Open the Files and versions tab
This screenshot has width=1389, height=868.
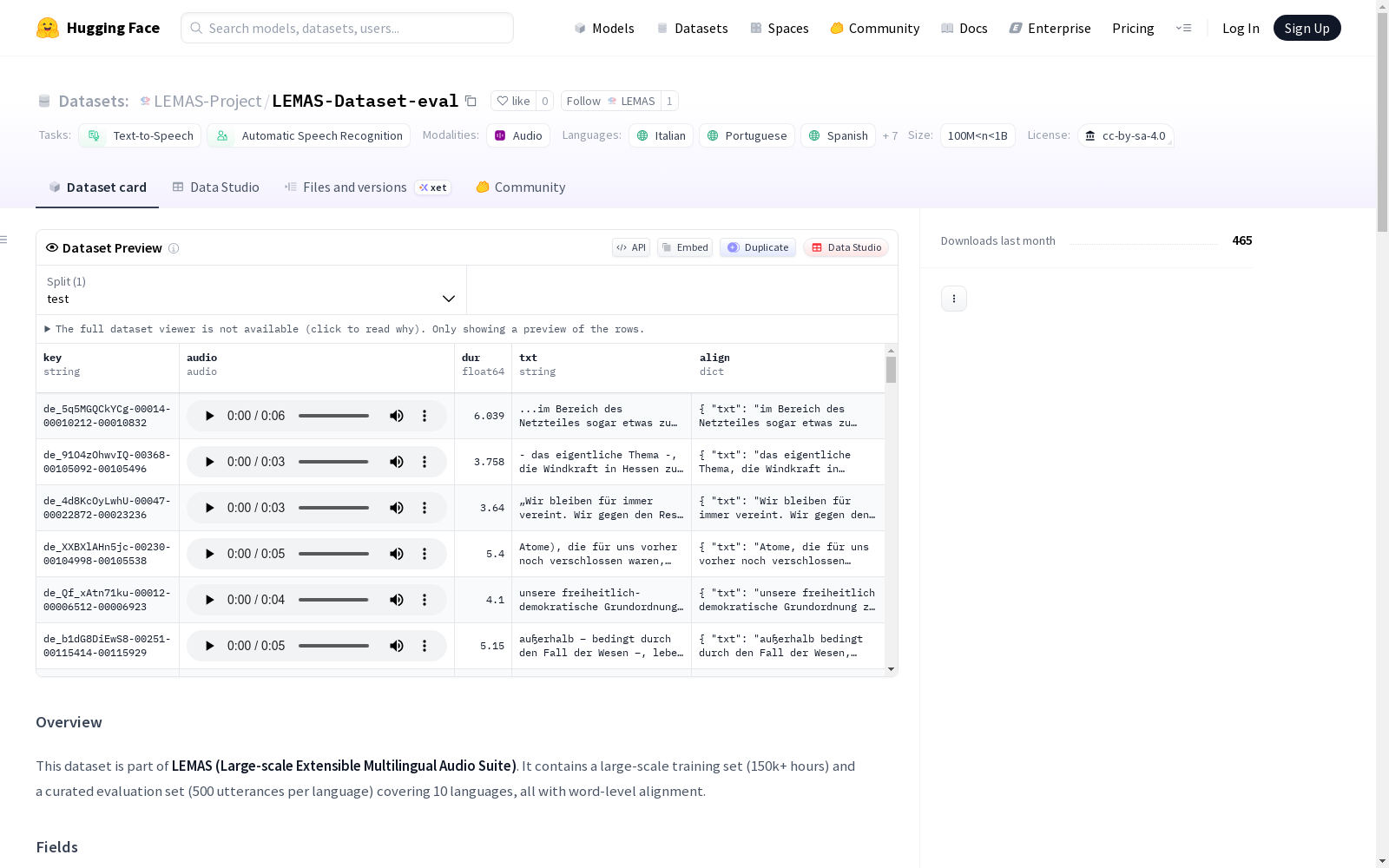(x=367, y=187)
